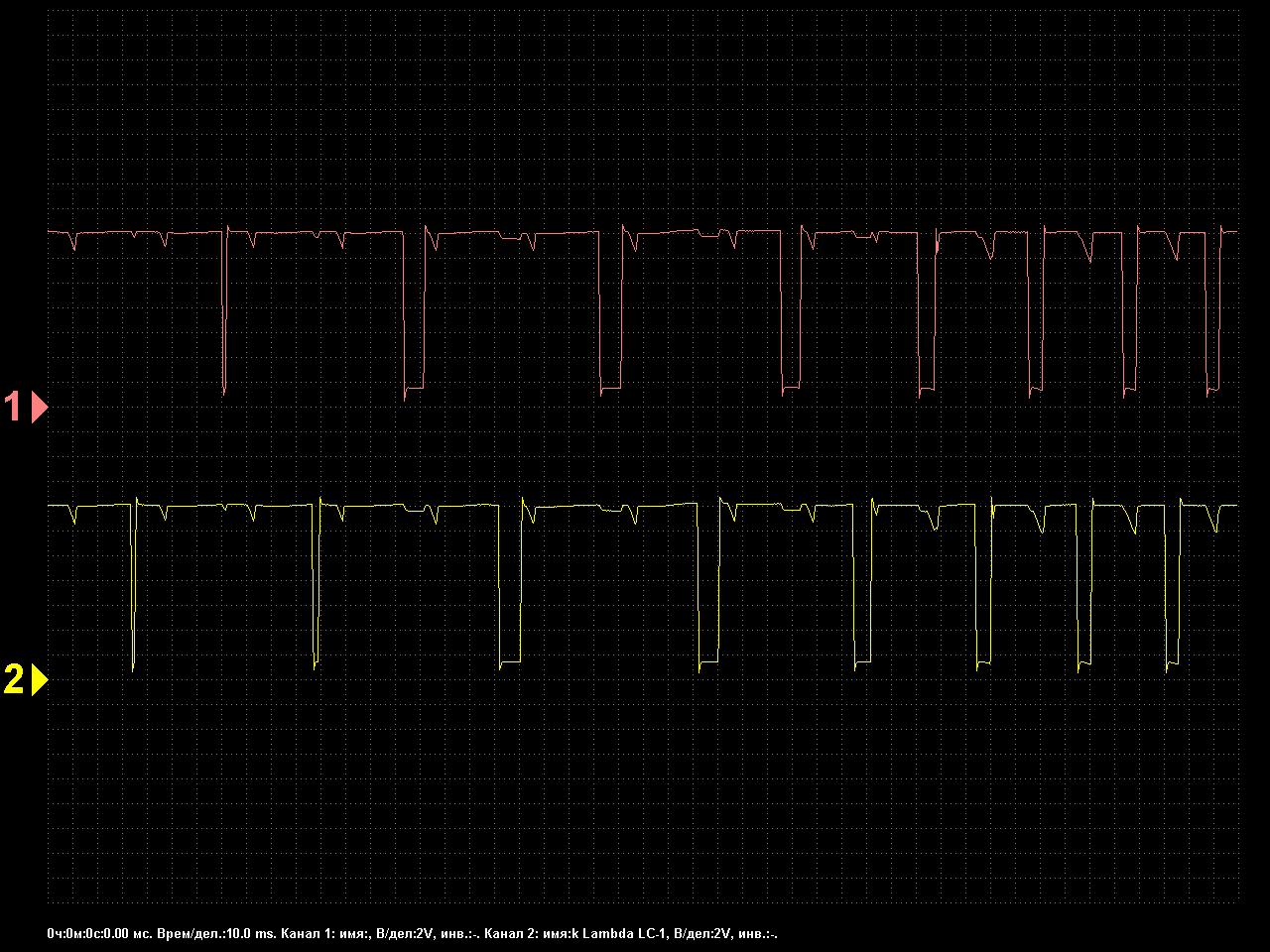Click the yellow channel 2 zero-level marker

pos(40,680)
